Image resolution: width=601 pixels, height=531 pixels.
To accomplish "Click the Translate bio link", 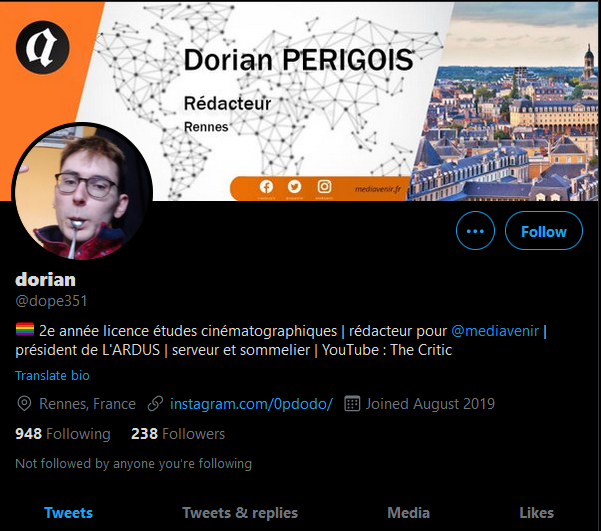I will [x=52, y=375].
